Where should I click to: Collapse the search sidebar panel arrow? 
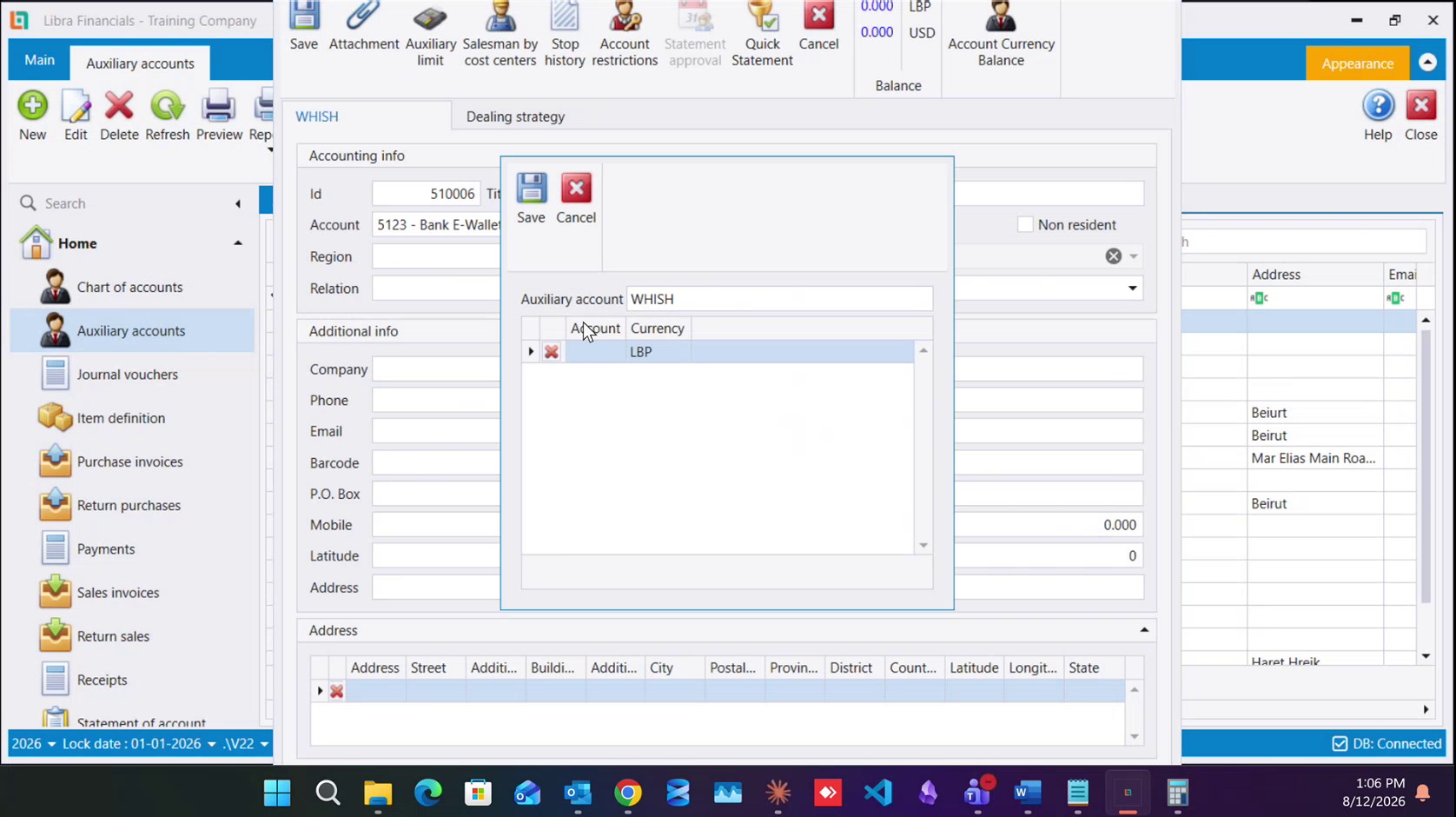coord(238,203)
